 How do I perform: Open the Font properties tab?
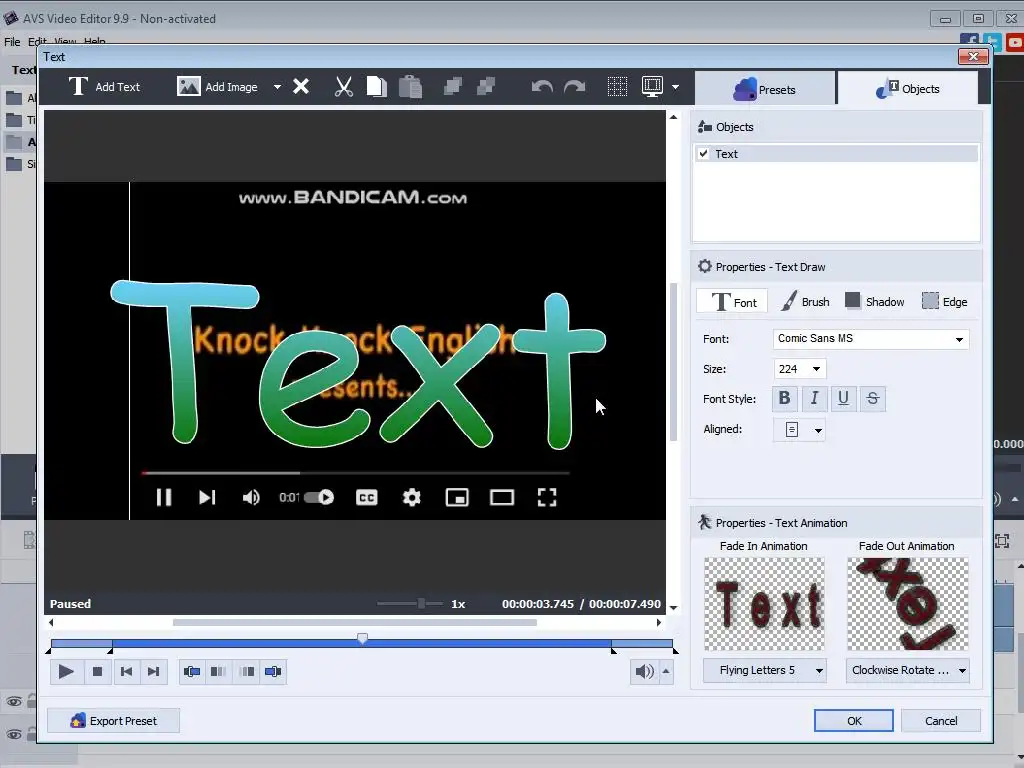coord(733,302)
